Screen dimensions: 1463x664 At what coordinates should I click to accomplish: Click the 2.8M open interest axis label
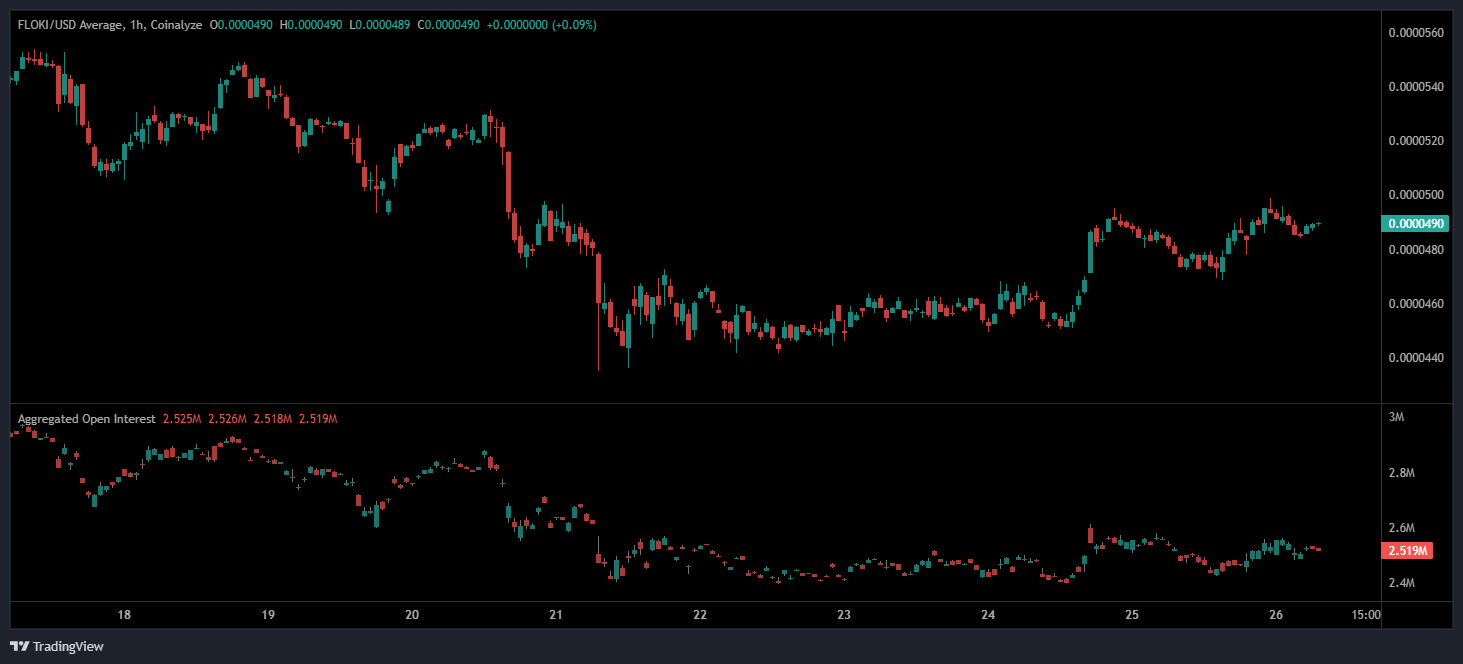1402,472
